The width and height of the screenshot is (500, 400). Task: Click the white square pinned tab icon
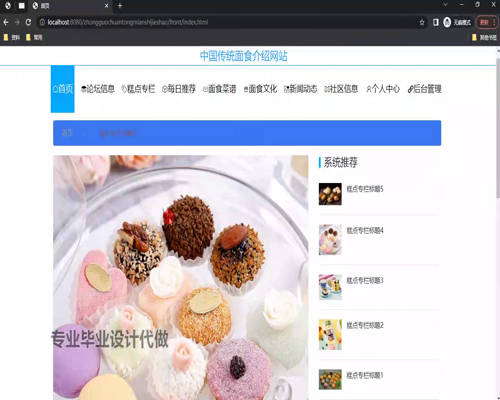(21, 6)
